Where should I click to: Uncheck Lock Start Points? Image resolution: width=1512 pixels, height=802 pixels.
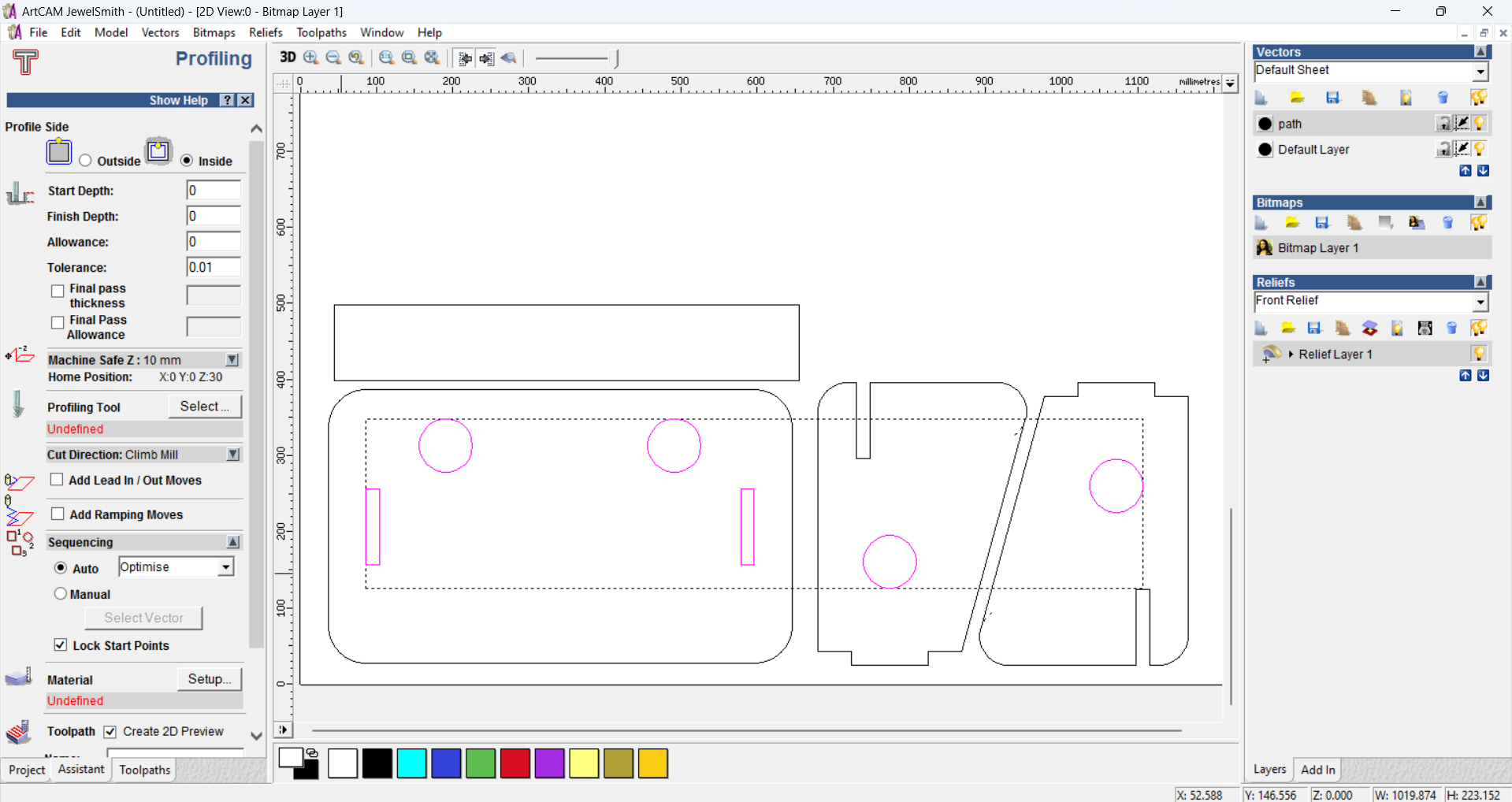[61, 645]
